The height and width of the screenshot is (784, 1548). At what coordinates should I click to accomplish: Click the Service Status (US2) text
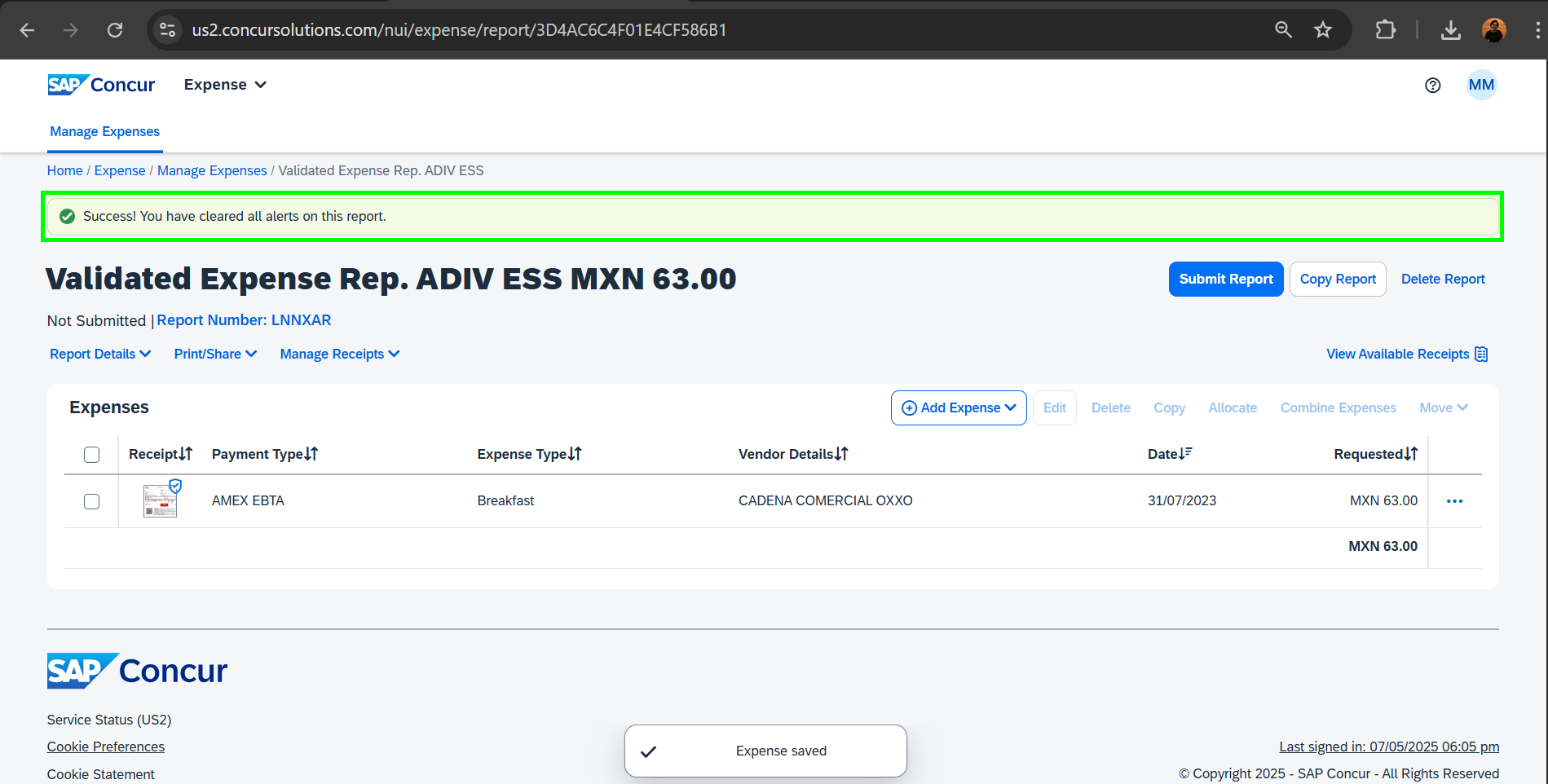click(109, 720)
